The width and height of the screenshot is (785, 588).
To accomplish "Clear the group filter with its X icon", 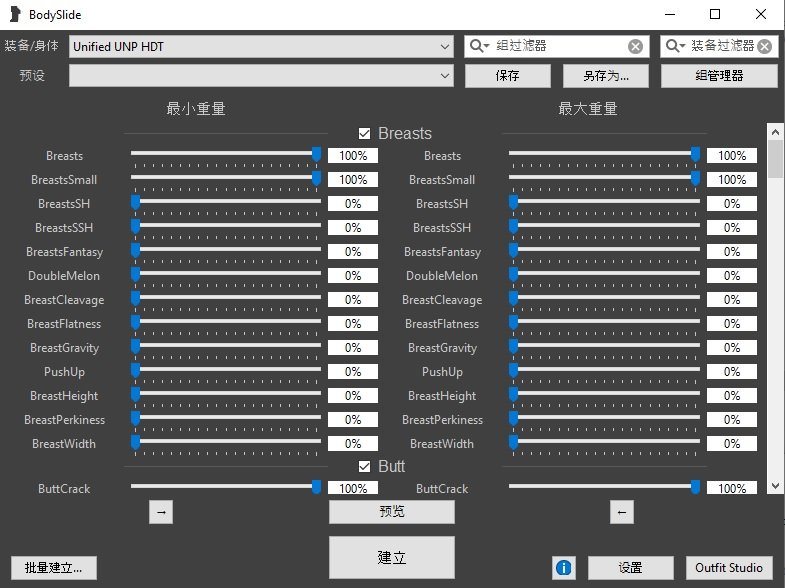I will [x=635, y=47].
